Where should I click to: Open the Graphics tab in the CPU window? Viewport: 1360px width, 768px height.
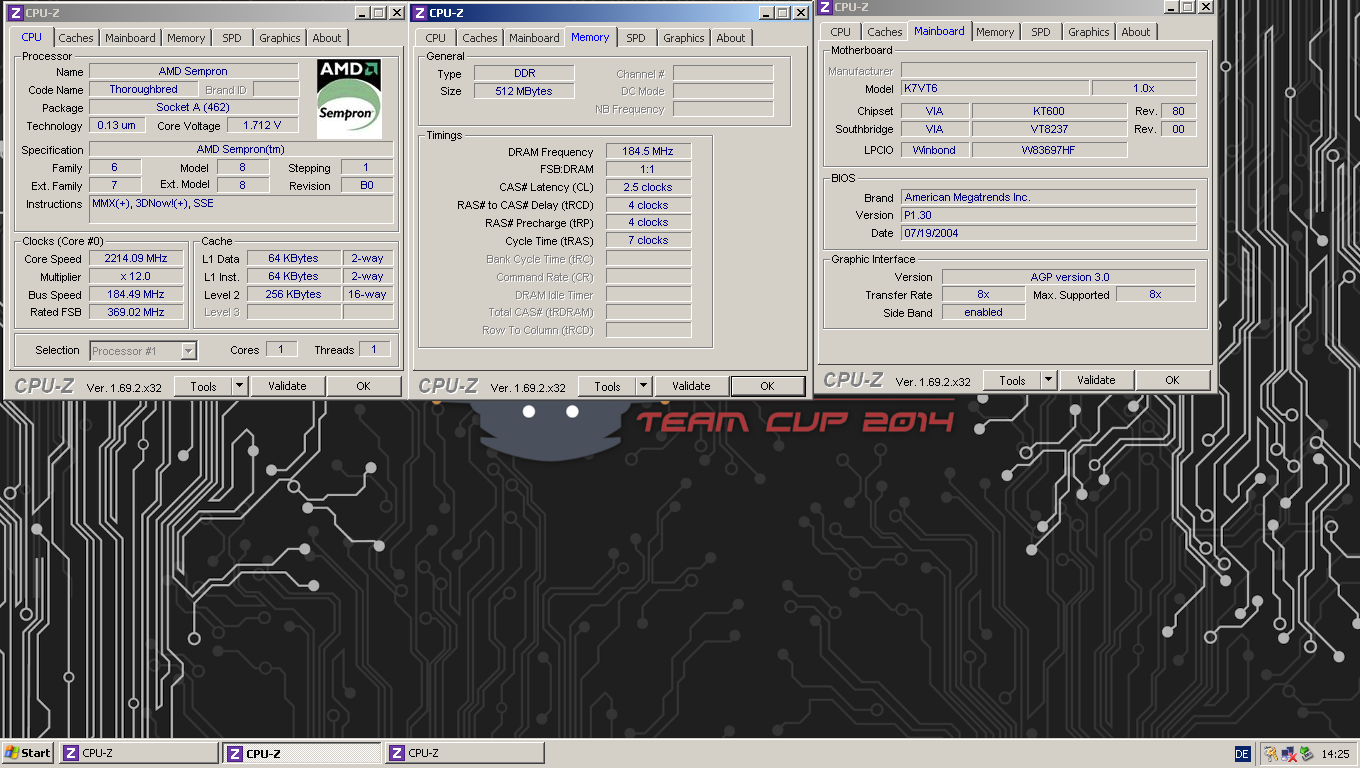pyautogui.click(x=279, y=38)
